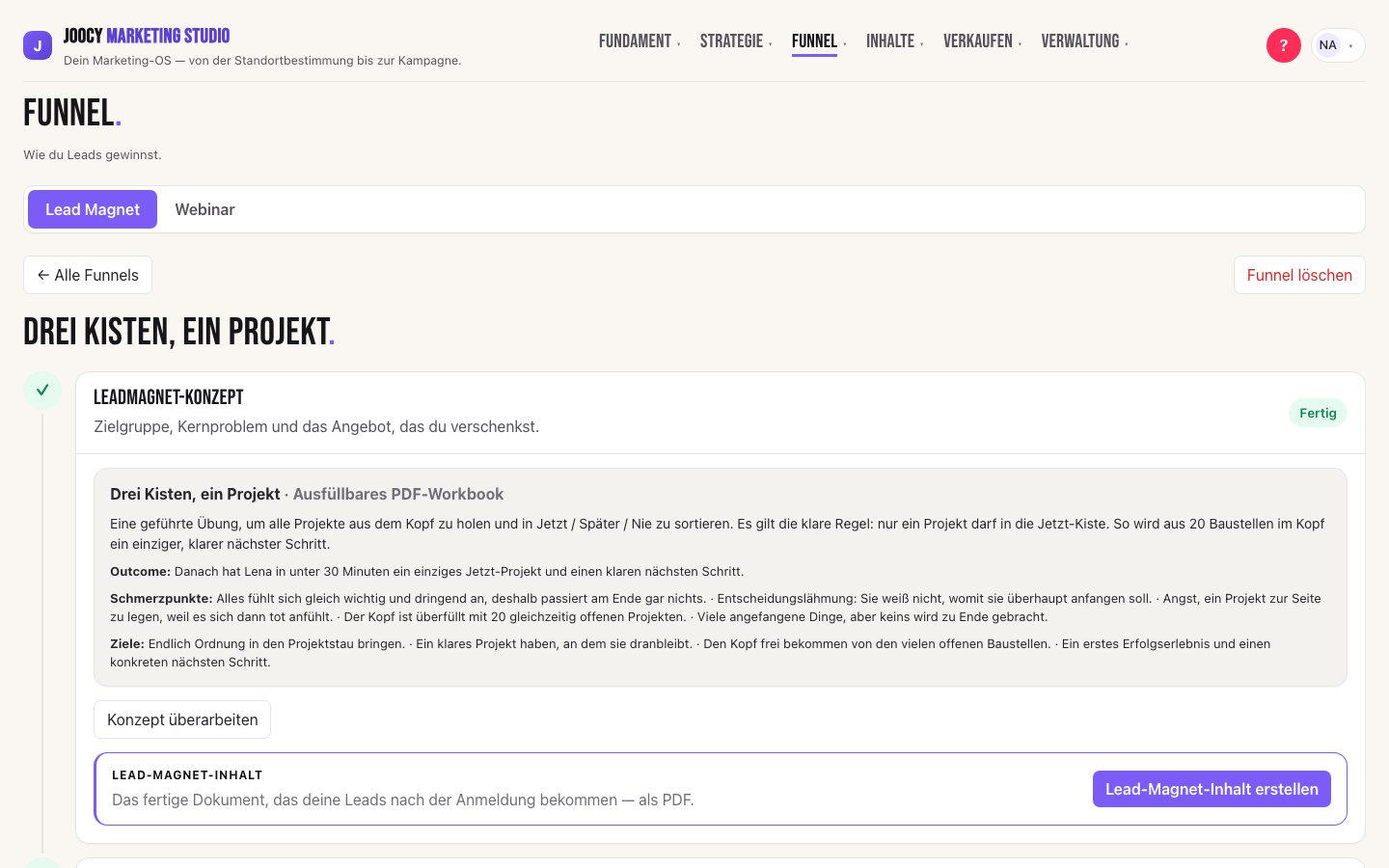Click the 'Wie du Leads gewinnst.' subtitle
Viewport: 1389px width, 868px height.
pyautogui.click(x=93, y=154)
